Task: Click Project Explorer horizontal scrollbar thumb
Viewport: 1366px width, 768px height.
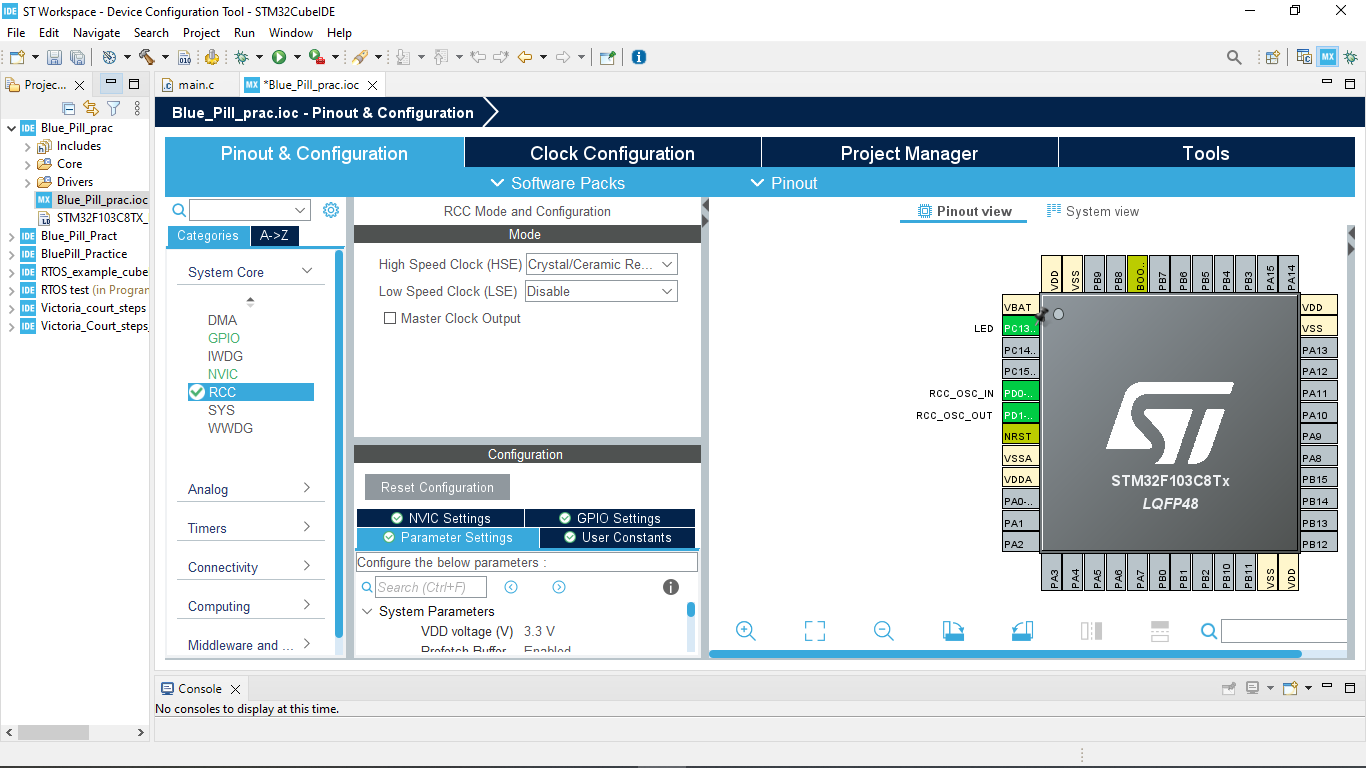Action: pos(53,732)
